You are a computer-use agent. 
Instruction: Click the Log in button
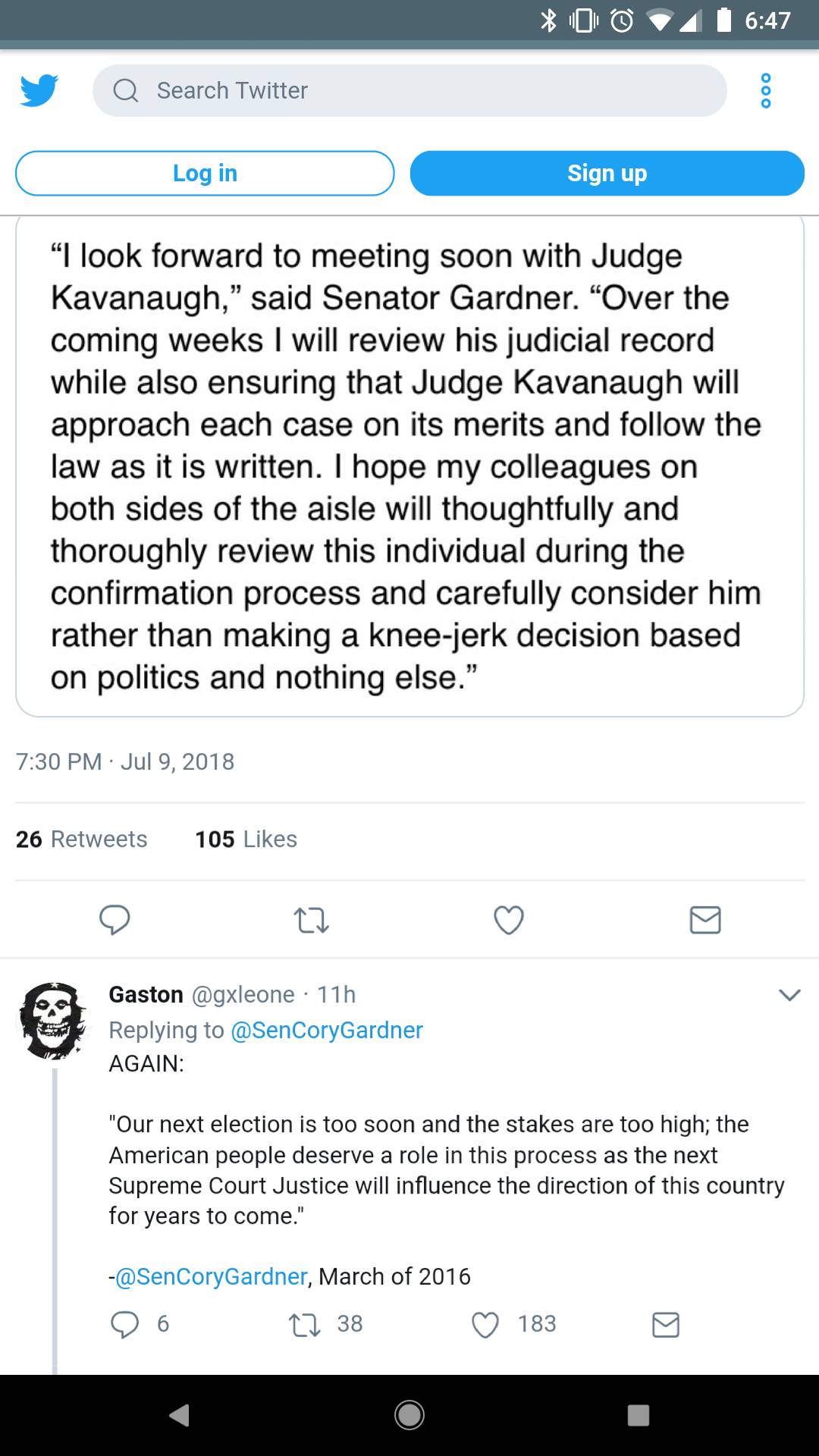pyautogui.click(x=205, y=173)
